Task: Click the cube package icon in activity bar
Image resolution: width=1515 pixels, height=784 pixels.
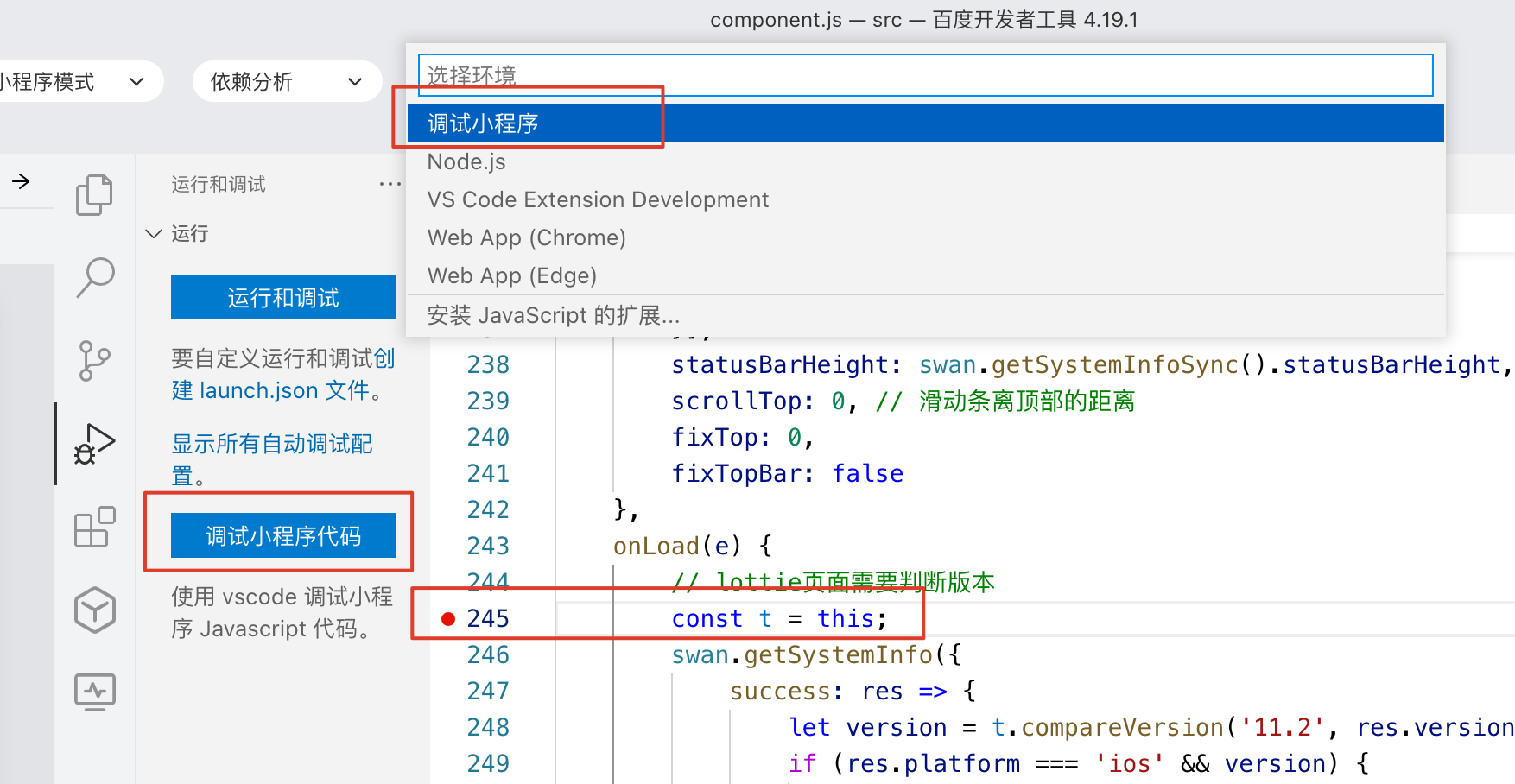Action: coord(94,610)
